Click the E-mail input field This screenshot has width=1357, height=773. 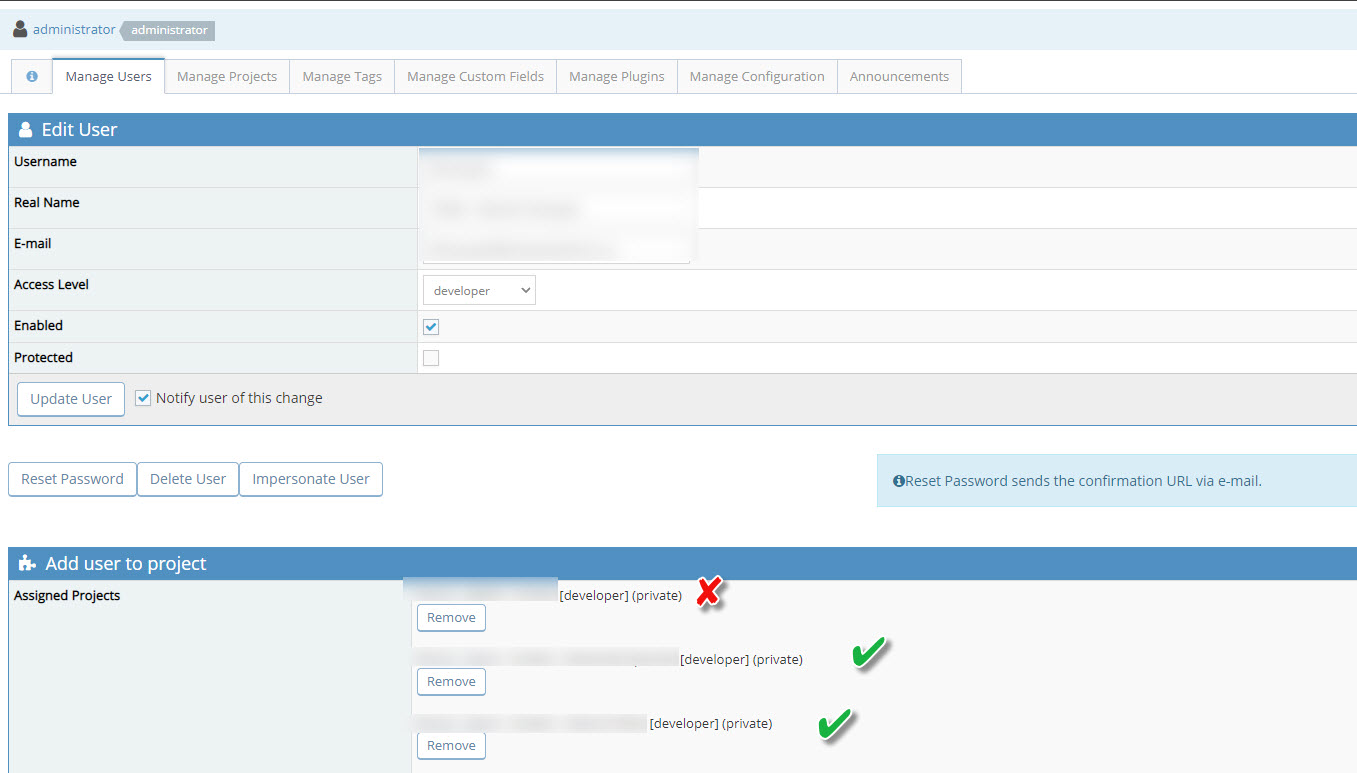[557, 247]
